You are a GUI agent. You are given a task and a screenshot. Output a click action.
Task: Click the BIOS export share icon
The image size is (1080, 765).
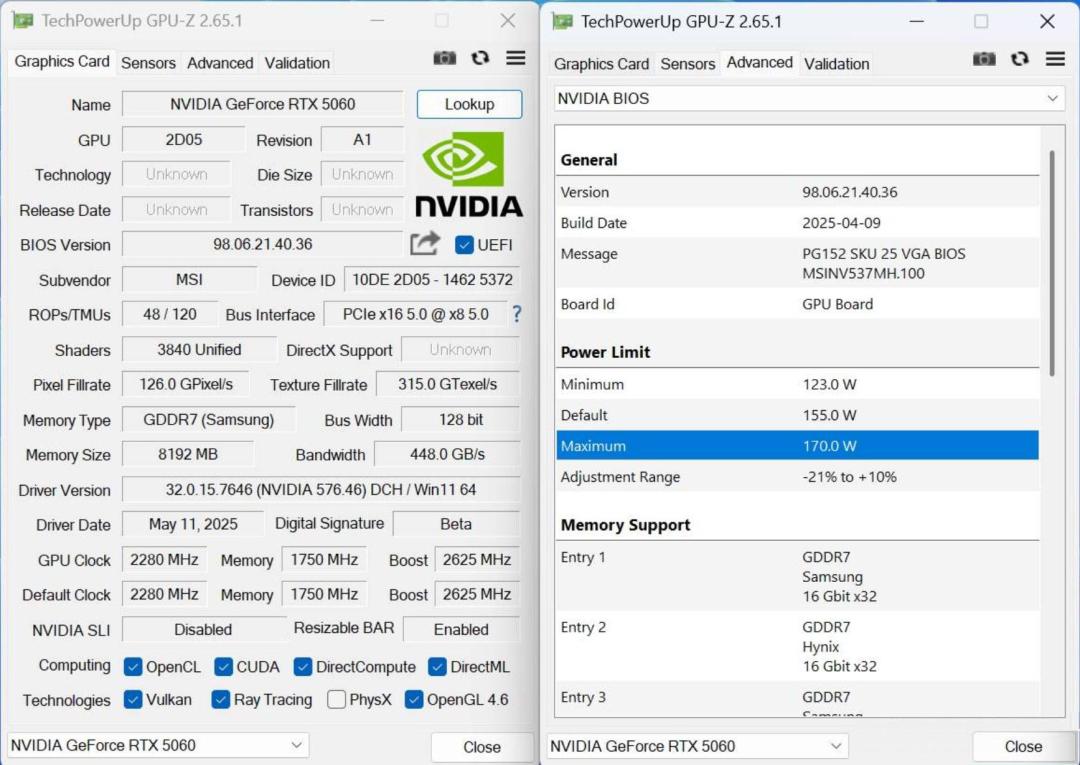click(x=425, y=243)
